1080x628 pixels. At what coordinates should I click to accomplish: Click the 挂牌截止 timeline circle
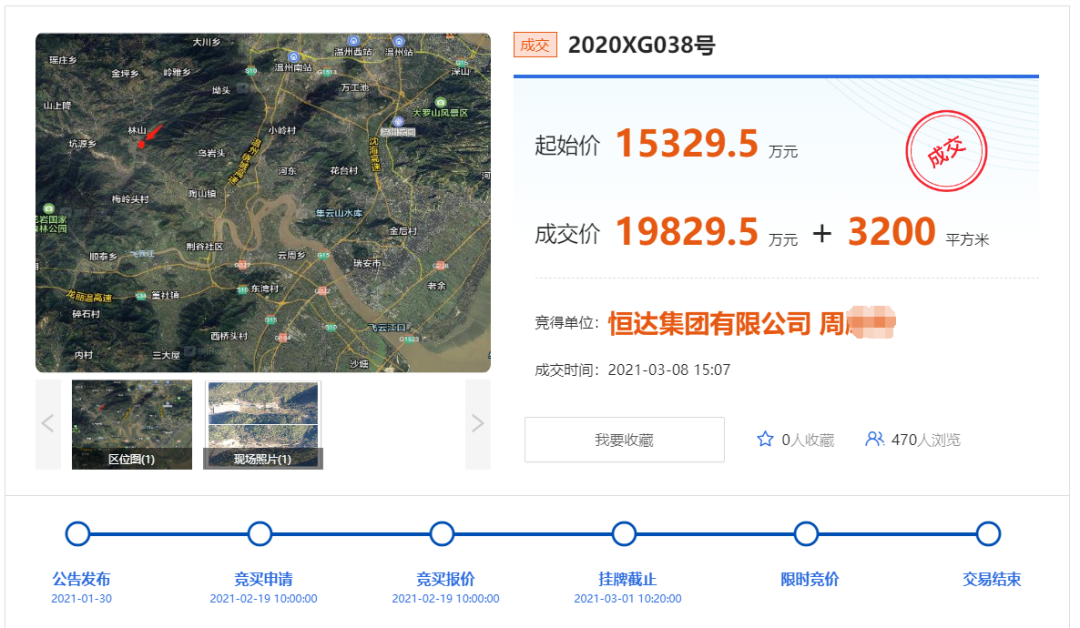point(624,534)
